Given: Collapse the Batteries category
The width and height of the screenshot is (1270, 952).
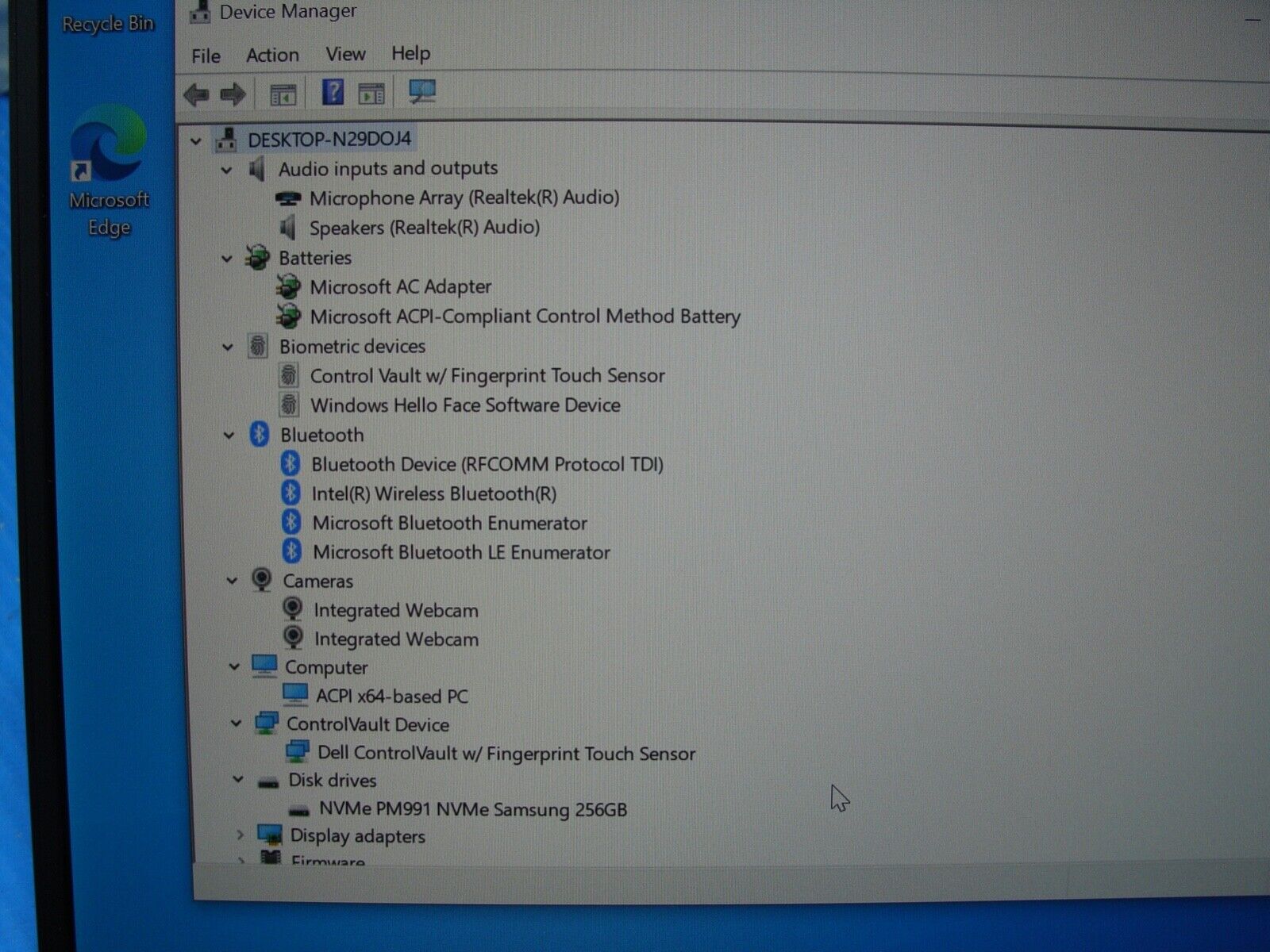Looking at the screenshot, I should 227,259.
